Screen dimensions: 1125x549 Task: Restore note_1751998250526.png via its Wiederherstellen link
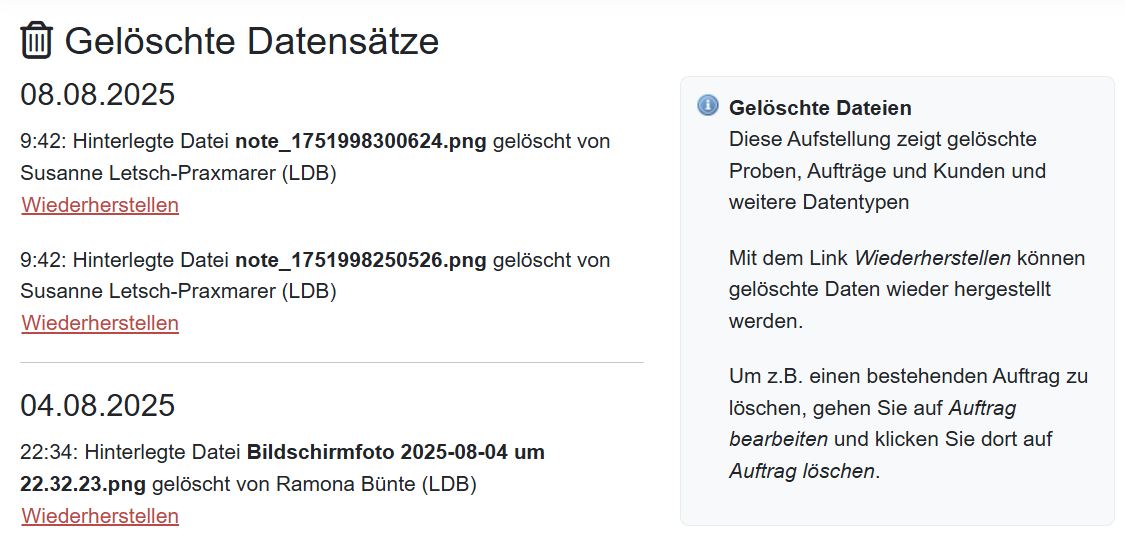tap(100, 323)
